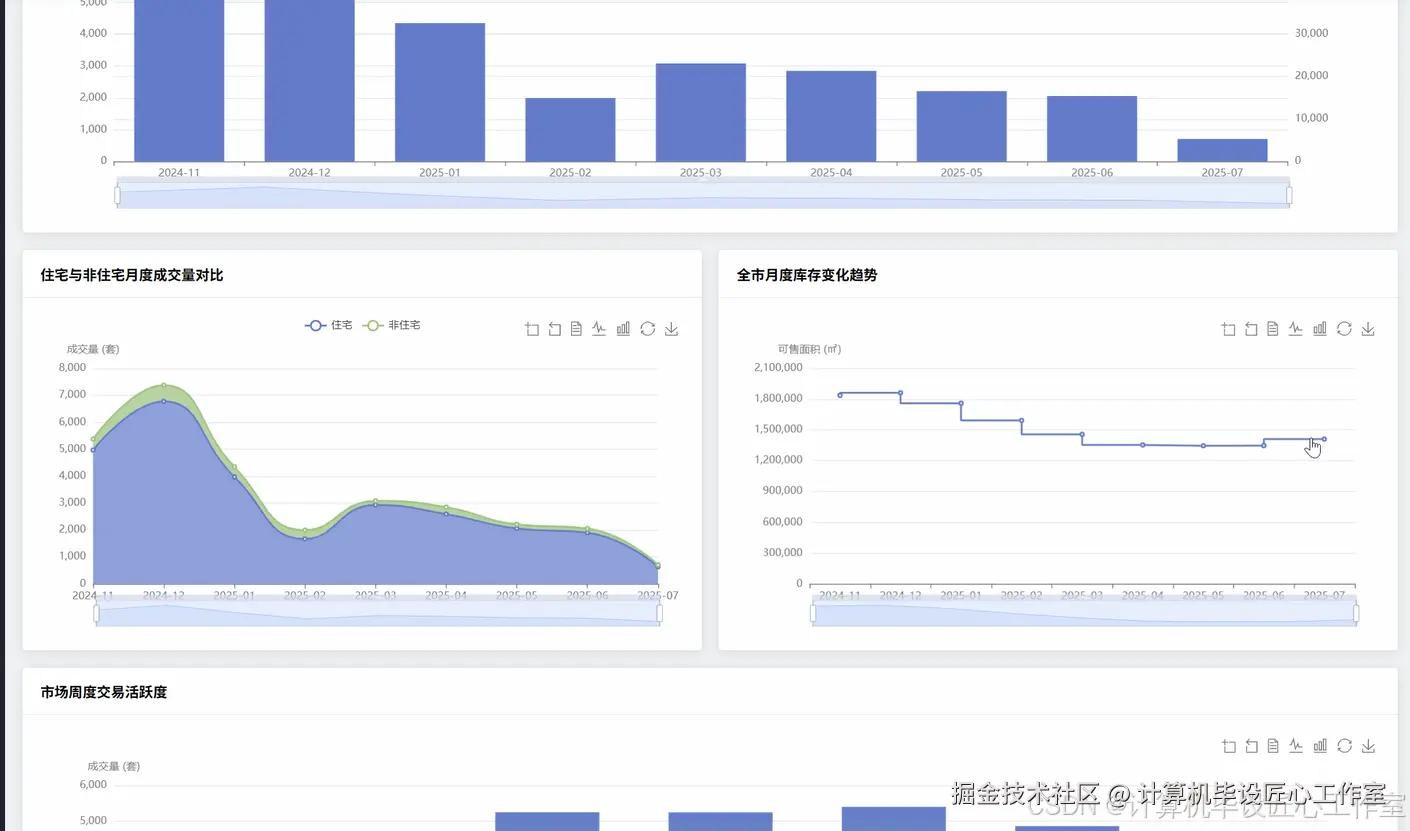Image resolution: width=1410 pixels, height=831 pixels.
Task: Click the 2025-04 bar in top chart
Action: click(831, 116)
